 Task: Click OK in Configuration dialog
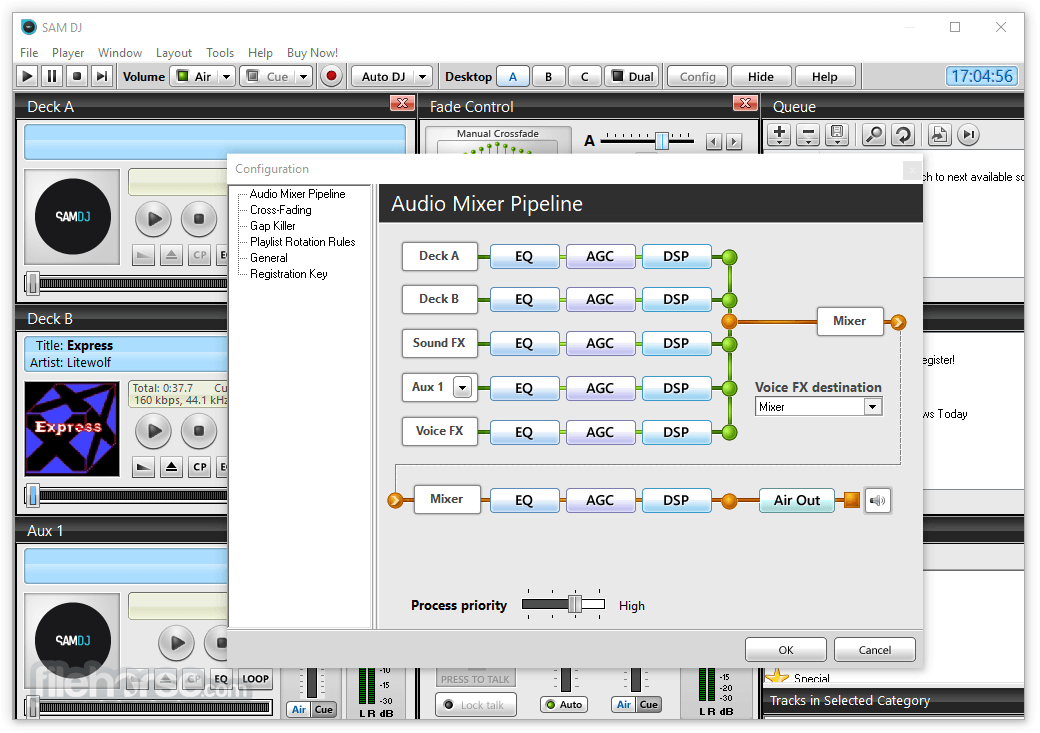(786, 649)
